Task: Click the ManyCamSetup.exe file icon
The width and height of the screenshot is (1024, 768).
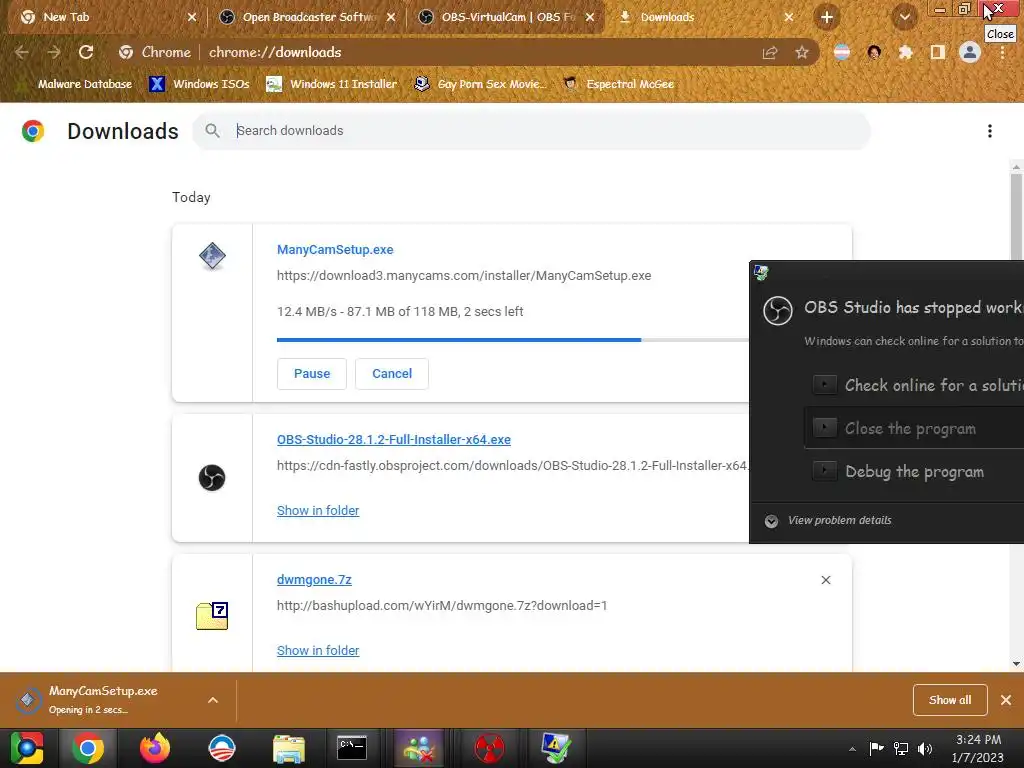Action: [x=212, y=256]
